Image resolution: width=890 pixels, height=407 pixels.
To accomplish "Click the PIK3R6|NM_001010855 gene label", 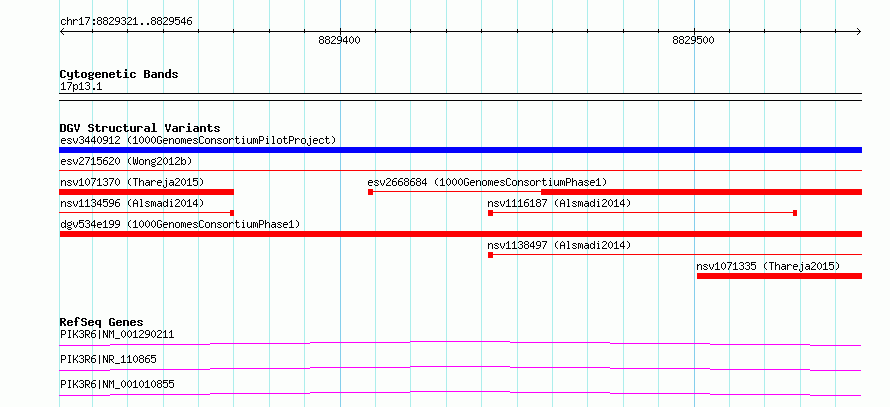I will tap(117, 384).
